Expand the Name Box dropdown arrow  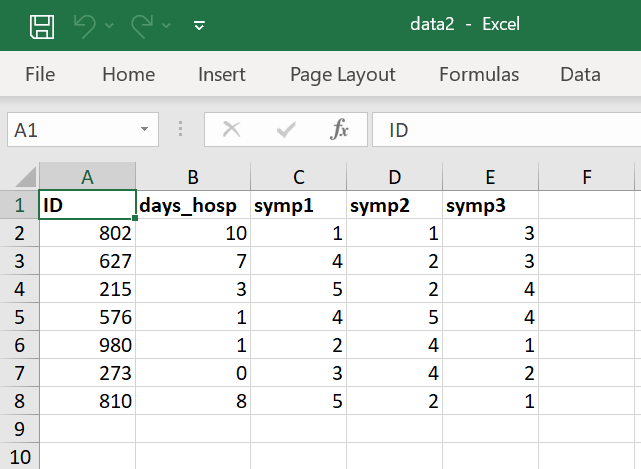pos(145,130)
